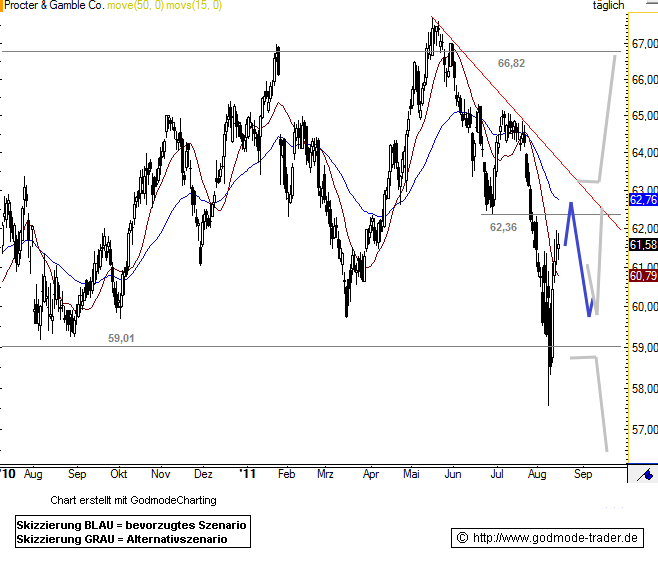Viewport: 658px width, 566px height.
Task: Click the 66,82 resistance level label
Action: [x=511, y=63]
